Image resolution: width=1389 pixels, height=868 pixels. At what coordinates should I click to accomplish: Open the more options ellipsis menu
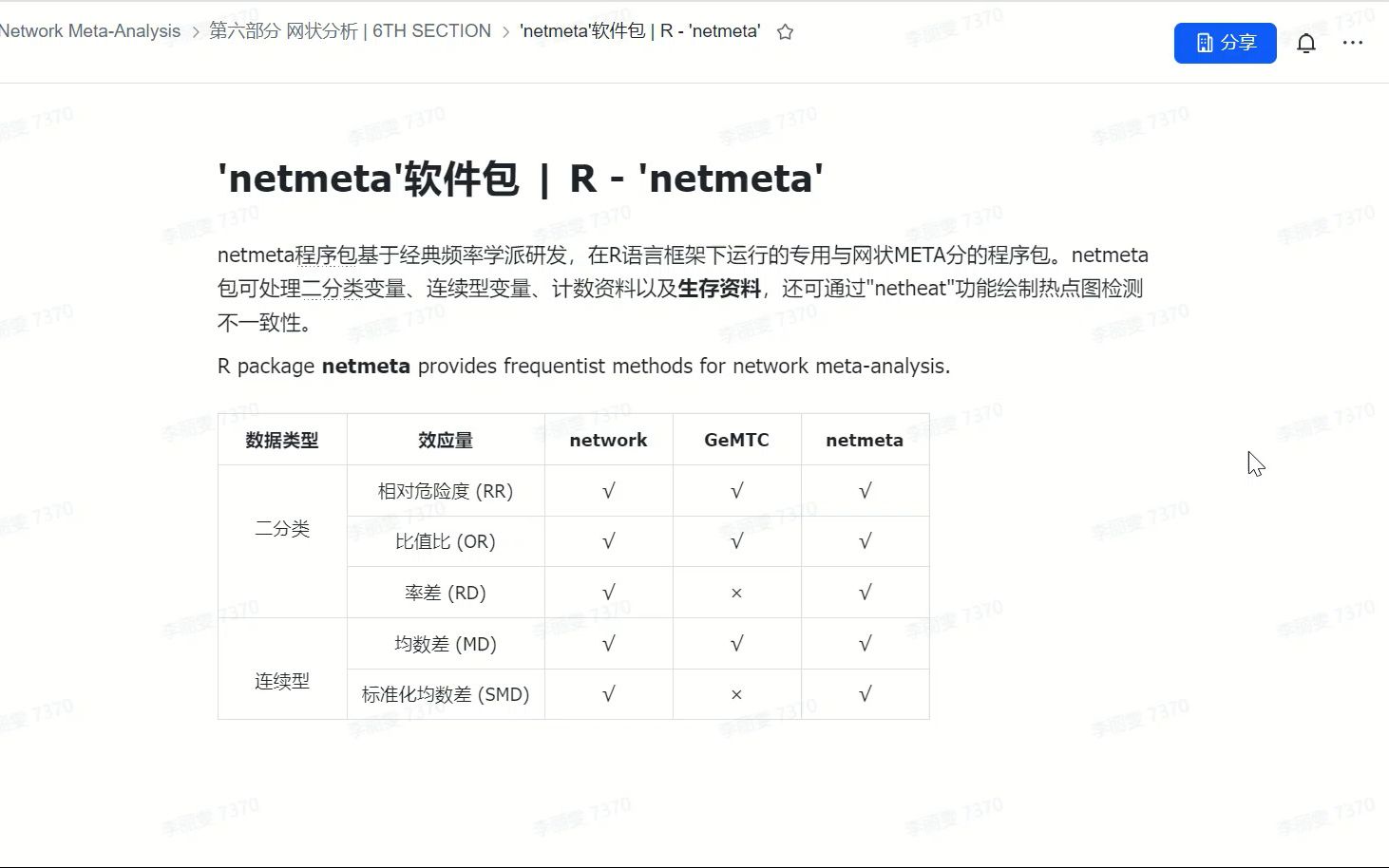(1353, 43)
